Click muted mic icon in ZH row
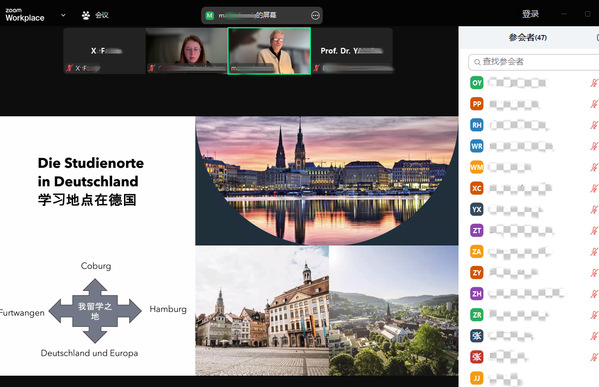Image resolution: width=599 pixels, height=387 pixels. click(594, 294)
